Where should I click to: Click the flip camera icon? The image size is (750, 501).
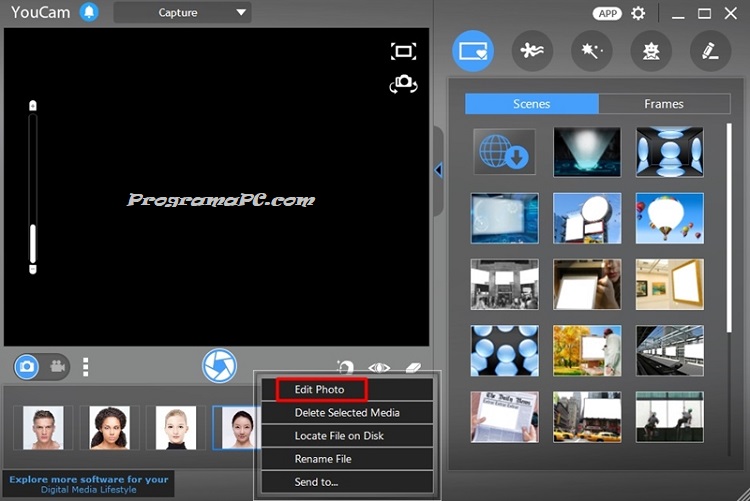403,85
